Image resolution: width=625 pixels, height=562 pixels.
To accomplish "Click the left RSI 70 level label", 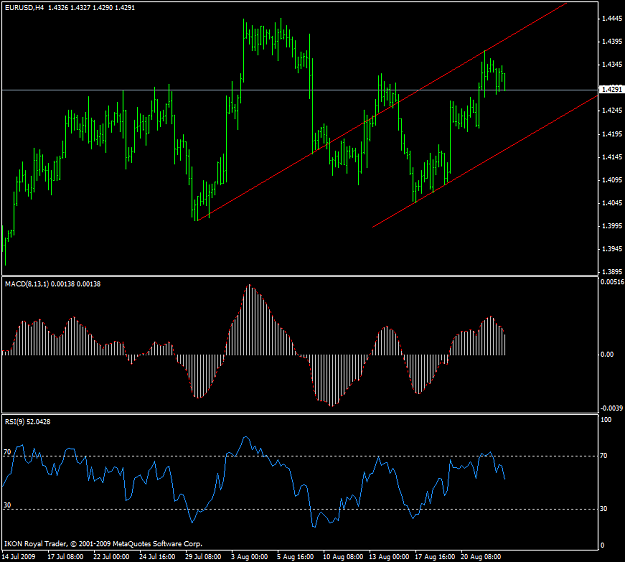I will click(x=7, y=452).
